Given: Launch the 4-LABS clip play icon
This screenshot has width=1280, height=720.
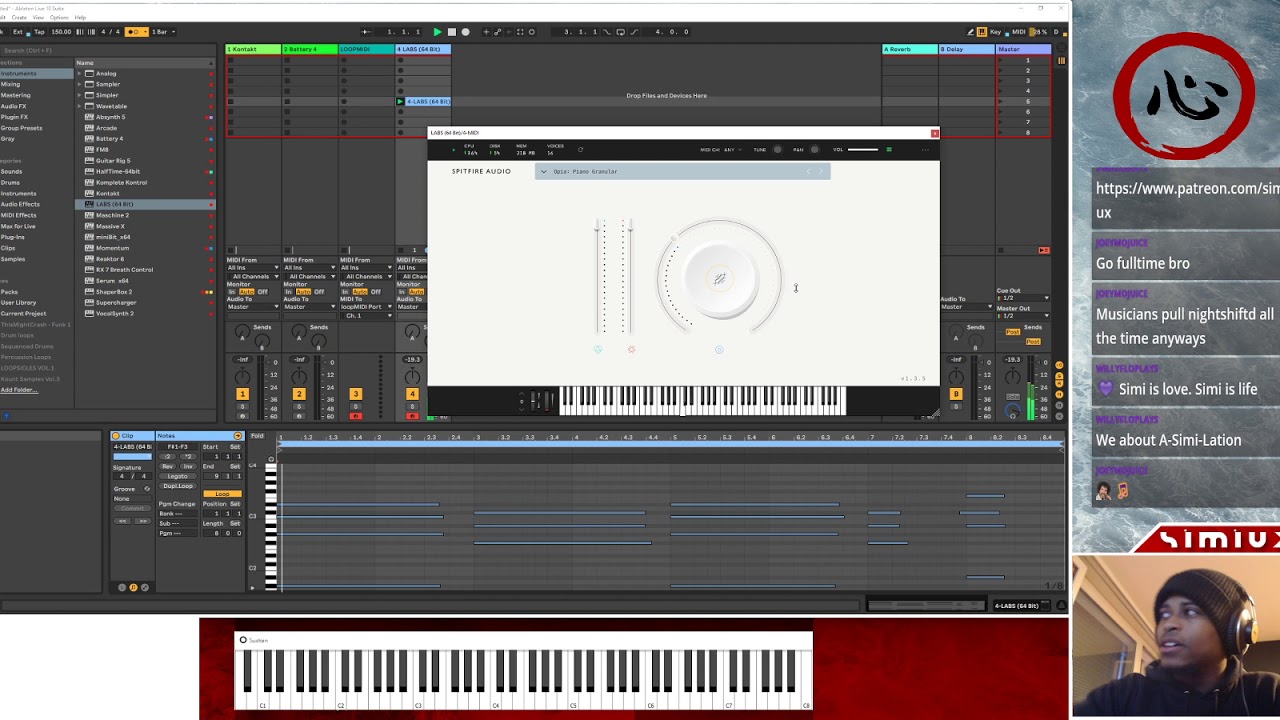Looking at the screenshot, I should pyautogui.click(x=400, y=102).
